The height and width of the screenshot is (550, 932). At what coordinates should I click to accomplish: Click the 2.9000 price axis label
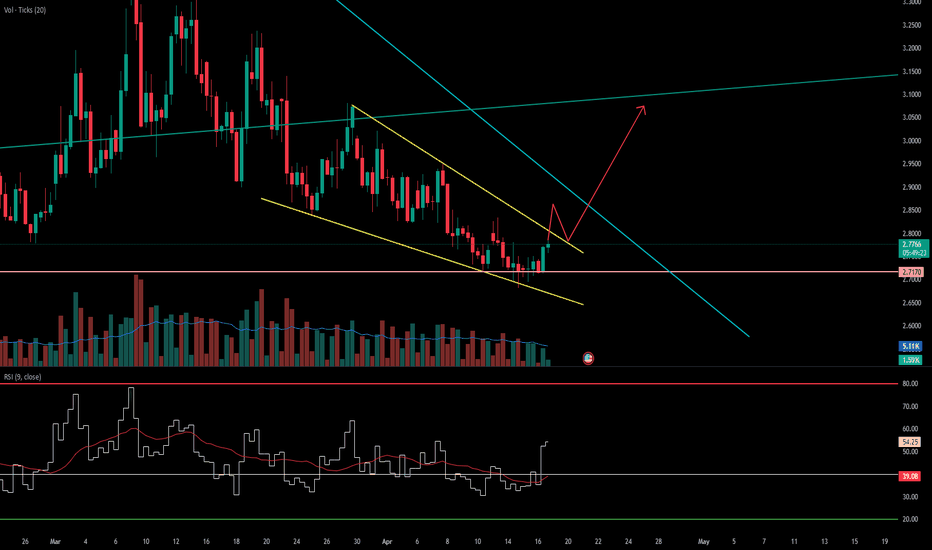912,187
